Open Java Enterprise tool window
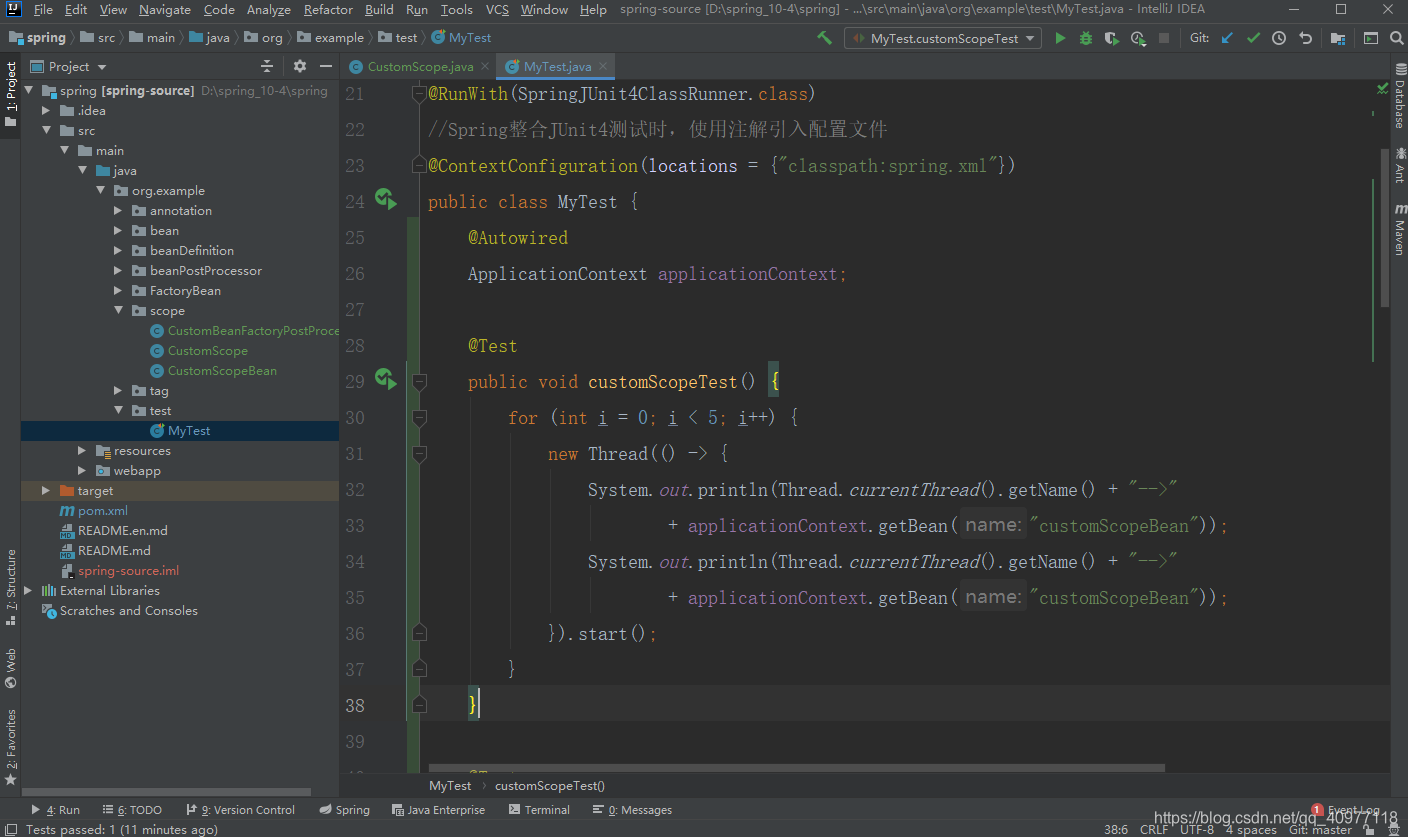The image size is (1408, 837). click(x=438, y=810)
